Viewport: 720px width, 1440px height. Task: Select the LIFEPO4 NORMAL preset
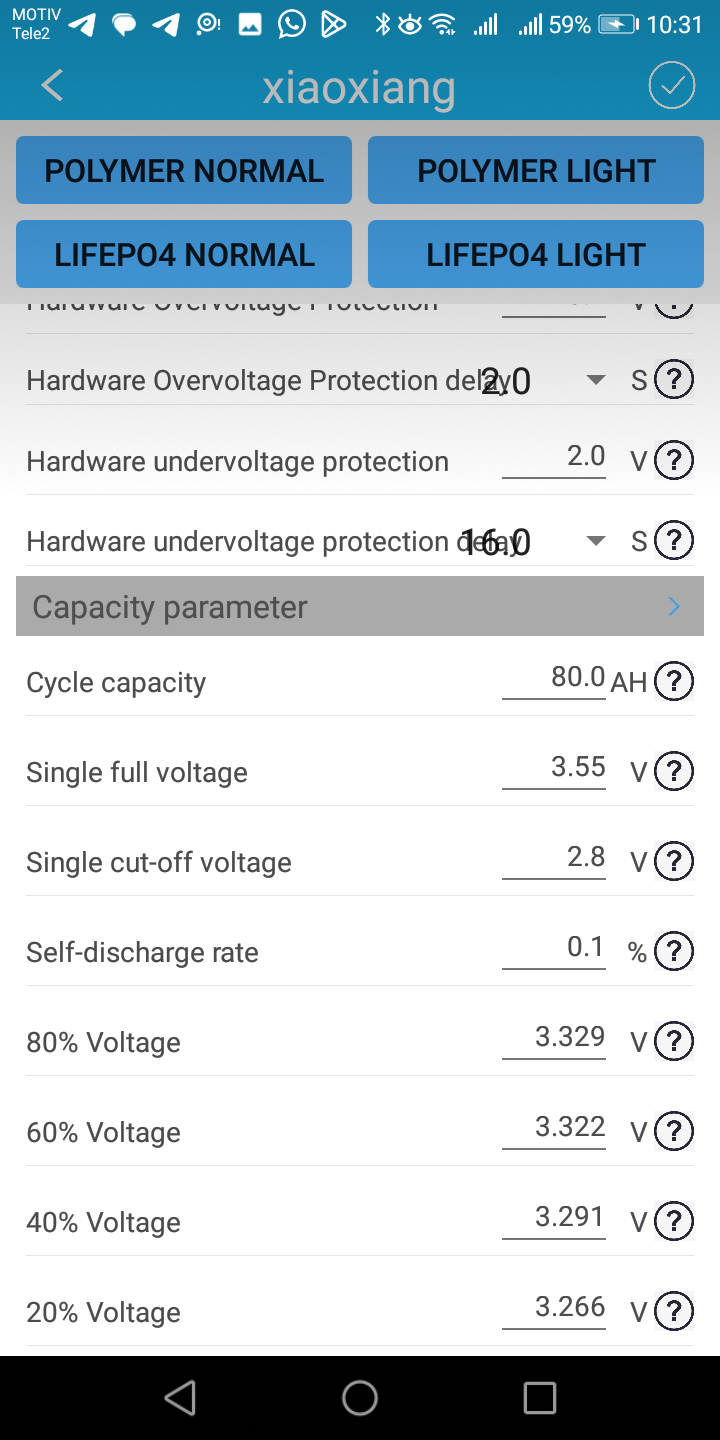[184, 255]
